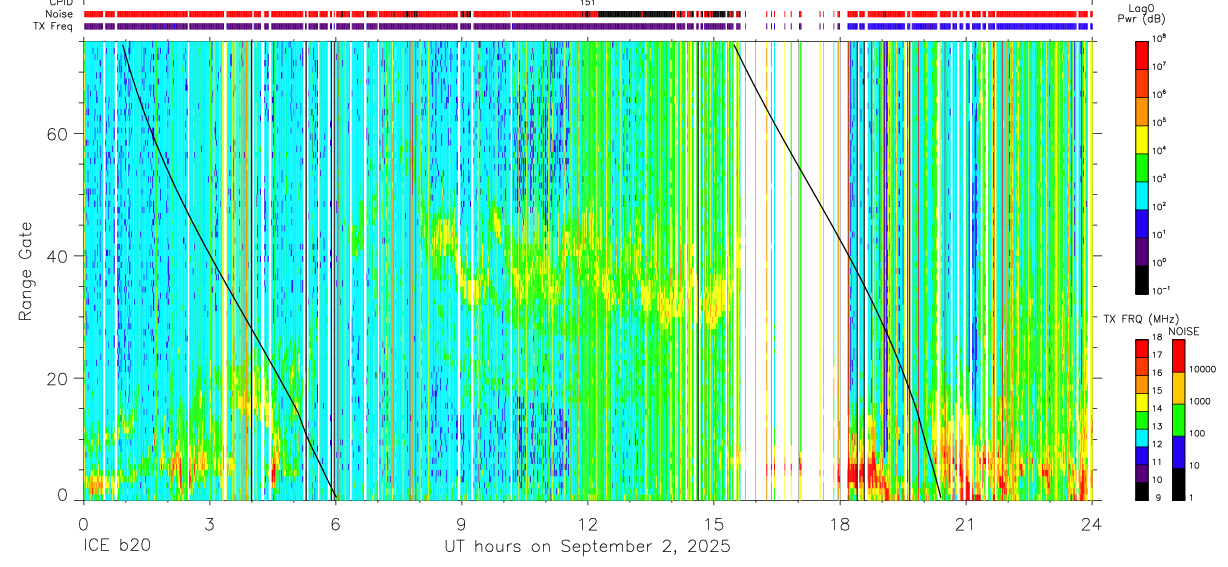Click the '18' tick on TX FRQ colorbar
The width and height of the screenshot is (1228, 567).
click(1157, 338)
